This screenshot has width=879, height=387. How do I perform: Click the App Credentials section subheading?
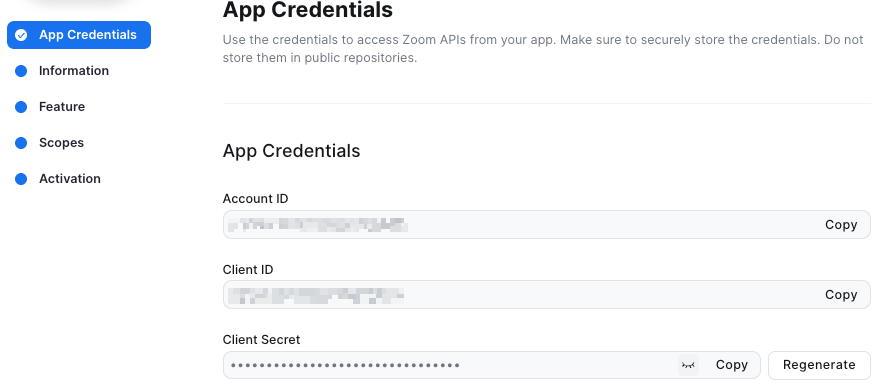[x=292, y=151]
